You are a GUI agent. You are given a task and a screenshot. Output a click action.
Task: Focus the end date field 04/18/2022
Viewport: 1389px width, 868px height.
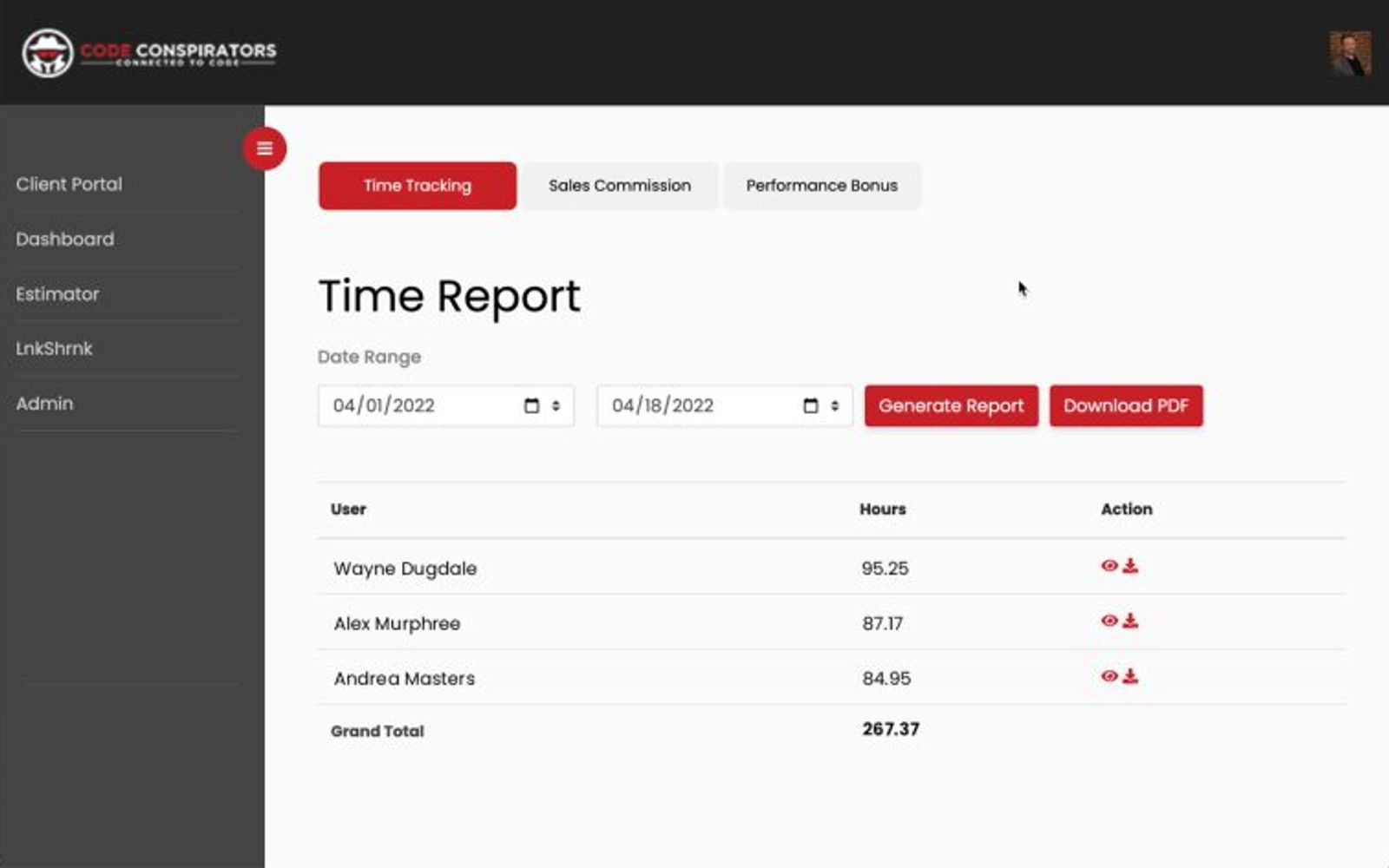point(725,405)
